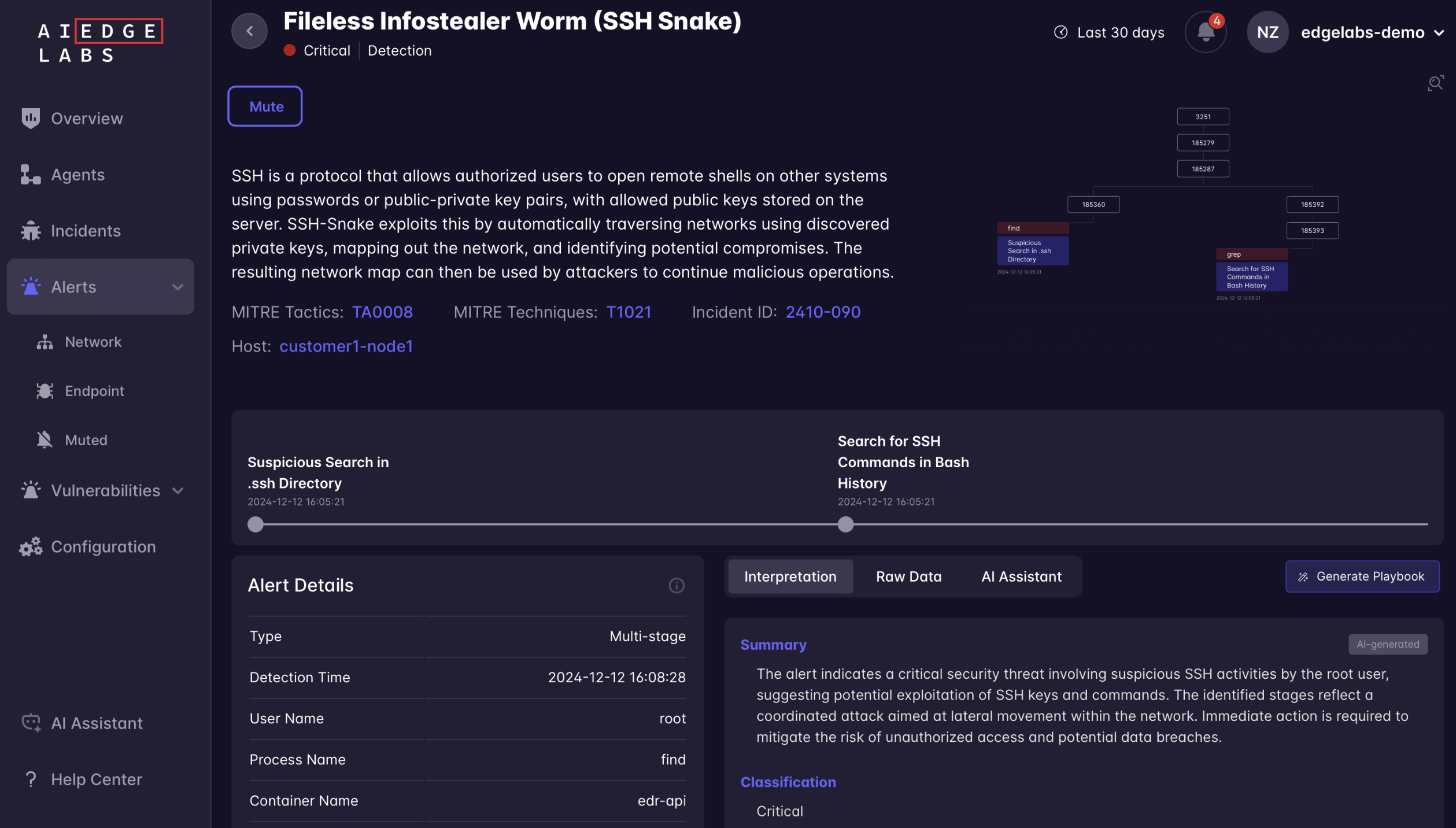Image resolution: width=1456 pixels, height=828 pixels.
Task: Click process node 185360 in the graph
Action: point(1093,205)
